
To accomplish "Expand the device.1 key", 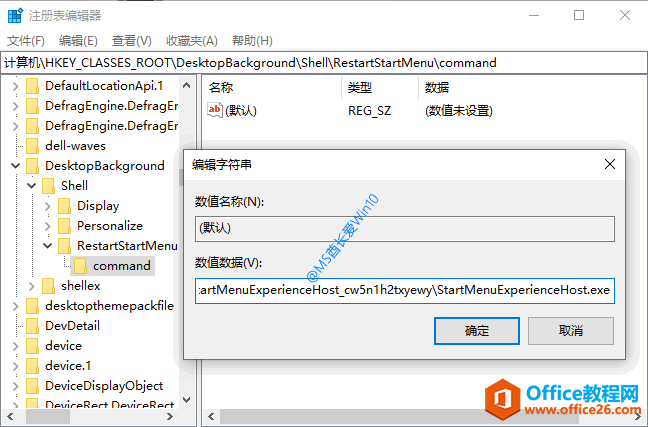I will pos(15,366).
